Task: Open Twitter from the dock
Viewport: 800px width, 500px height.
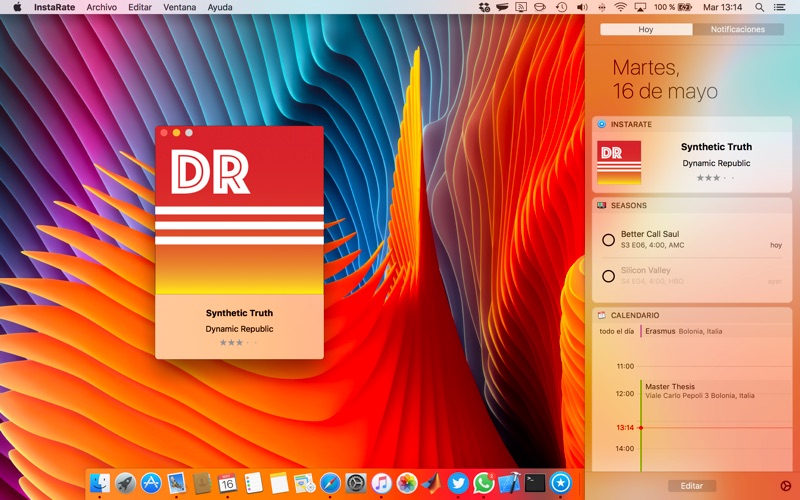Action: (458, 484)
